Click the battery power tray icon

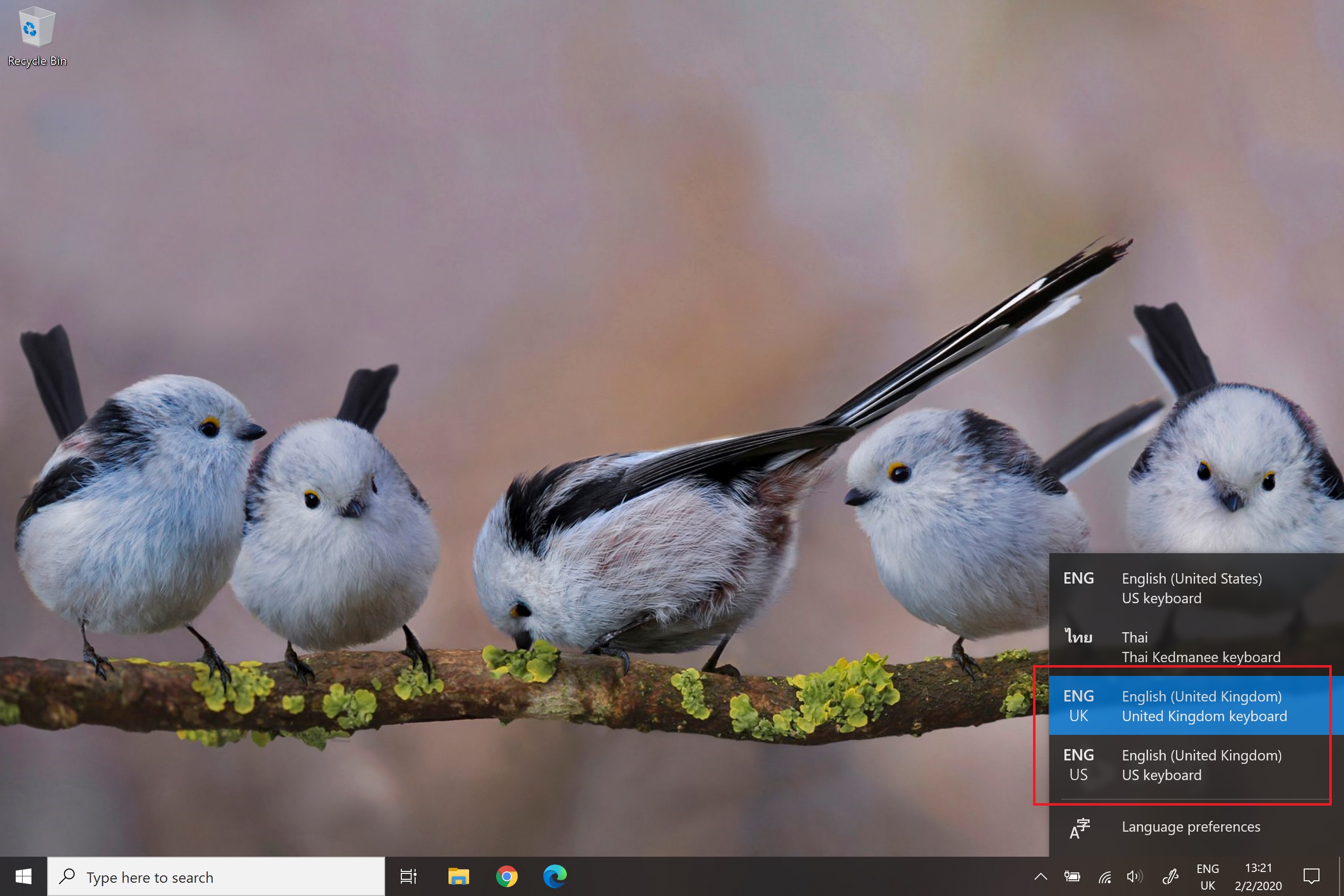tap(1072, 876)
